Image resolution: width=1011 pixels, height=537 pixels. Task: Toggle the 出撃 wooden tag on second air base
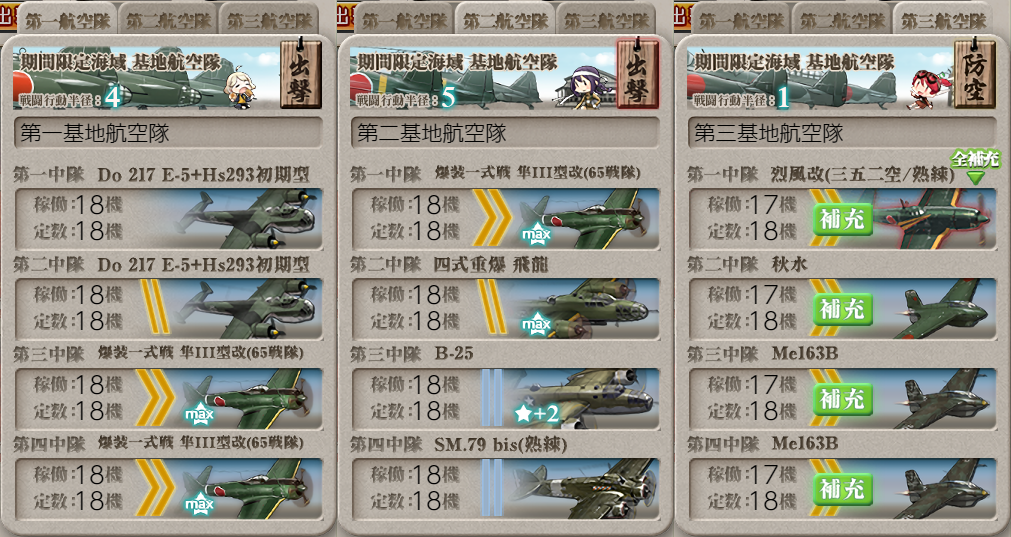pos(638,73)
